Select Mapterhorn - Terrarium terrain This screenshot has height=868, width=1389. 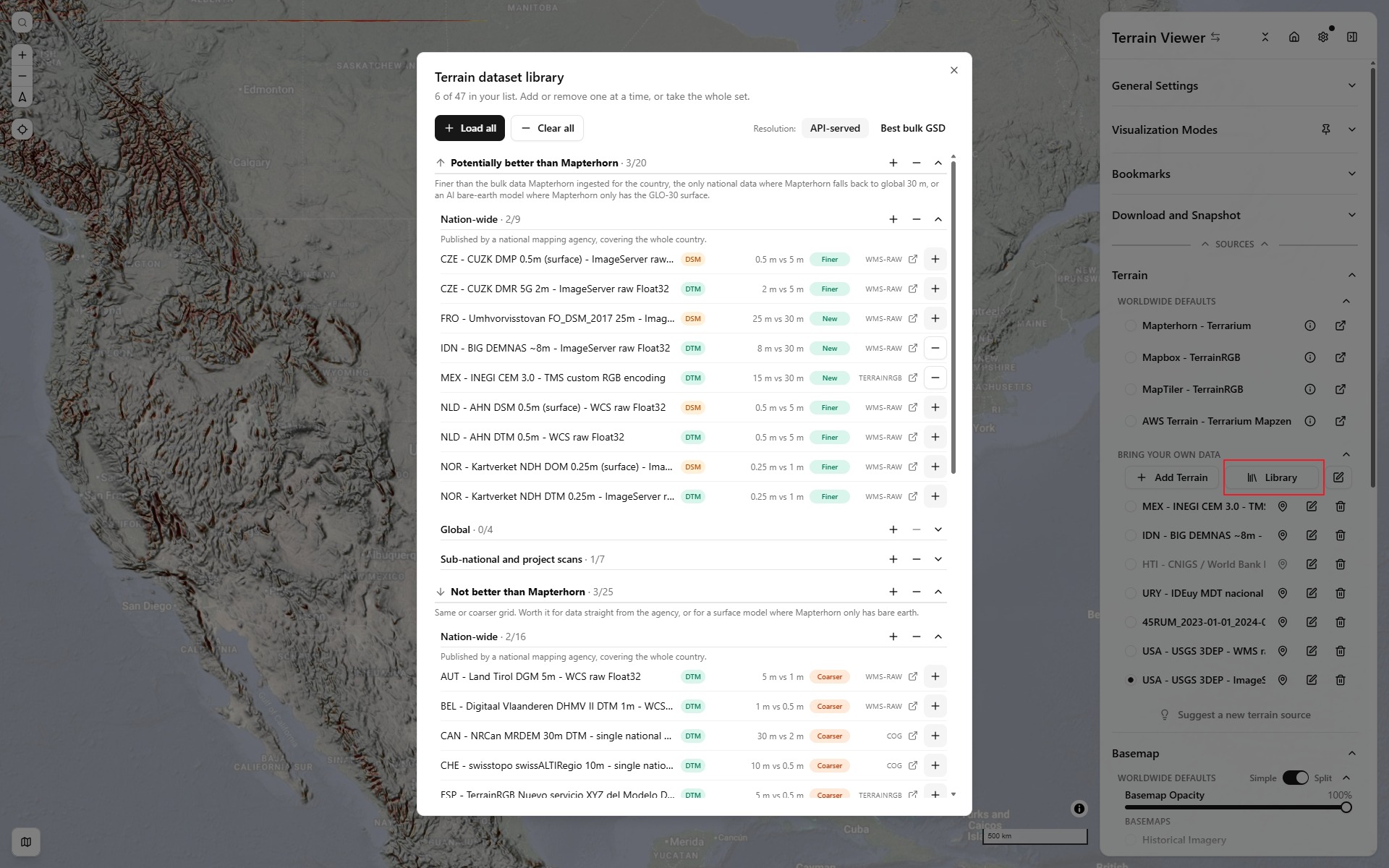click(1131, 325)
